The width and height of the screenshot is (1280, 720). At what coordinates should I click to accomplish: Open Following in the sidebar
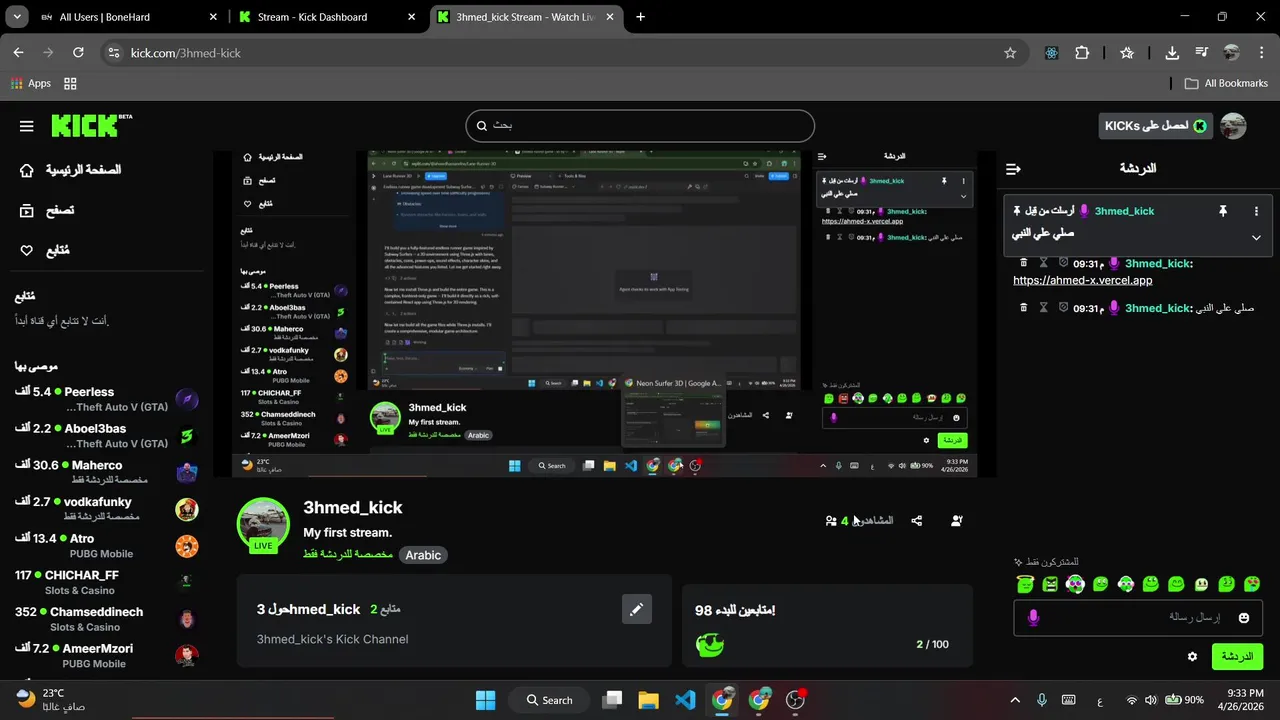point(45,251)
